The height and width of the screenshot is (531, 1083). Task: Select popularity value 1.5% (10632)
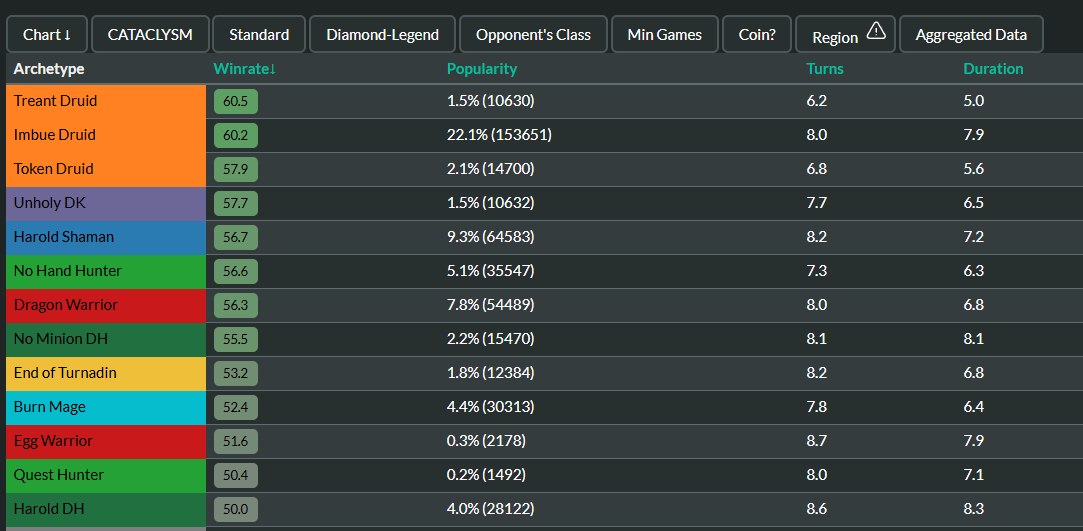coord(490,203)
